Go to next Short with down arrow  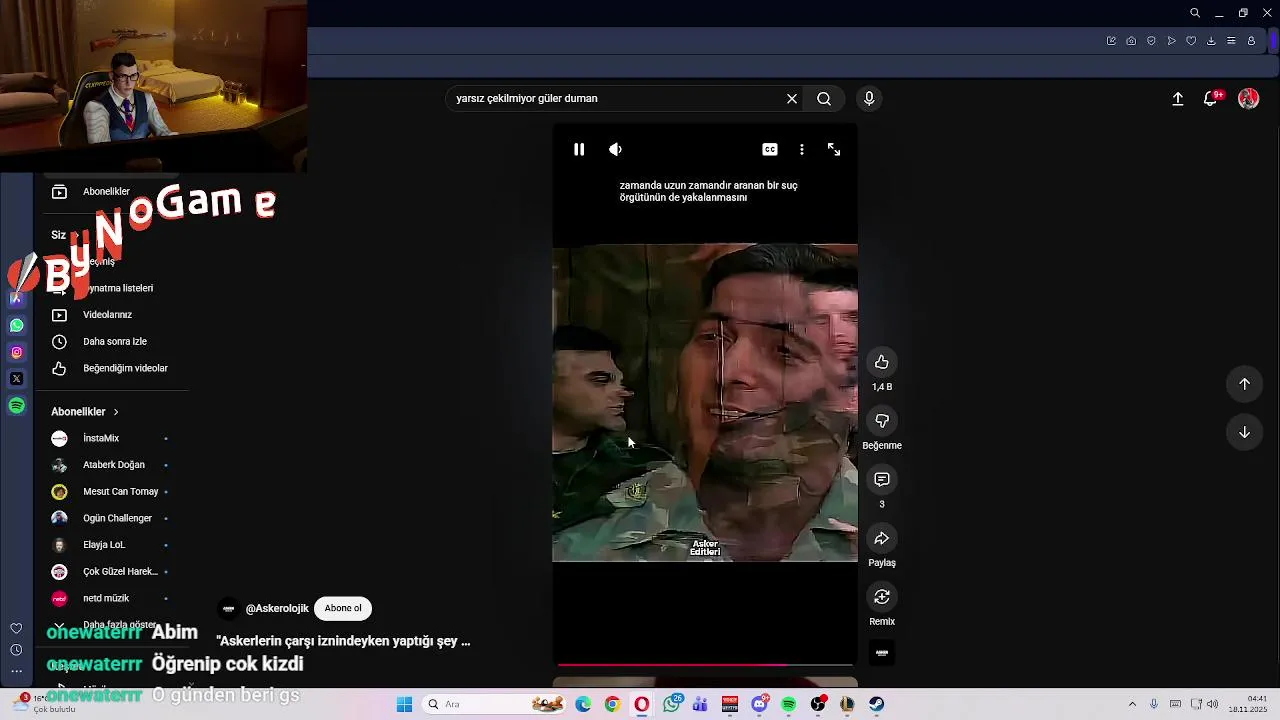pos(1245,432)
